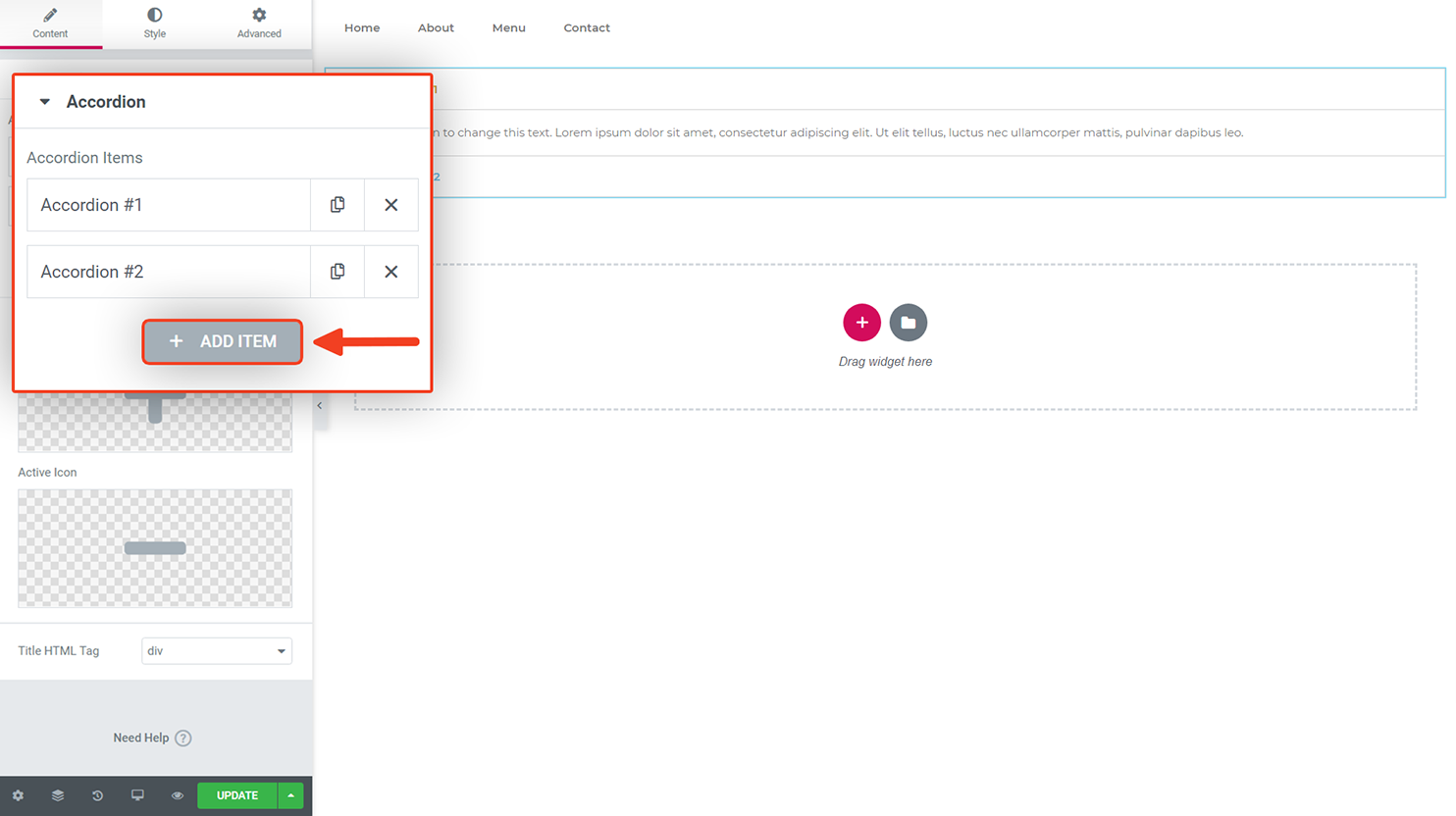The height and width of the screenshot is (816, 1456).
Task: Open the Title HTML Tag dropdown
Action: coord(216,650)
